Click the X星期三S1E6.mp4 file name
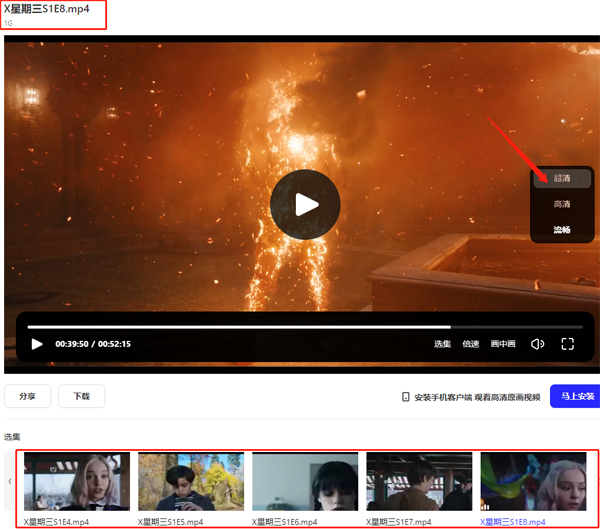Screen dimensions: 600x529 click(284, 522)
